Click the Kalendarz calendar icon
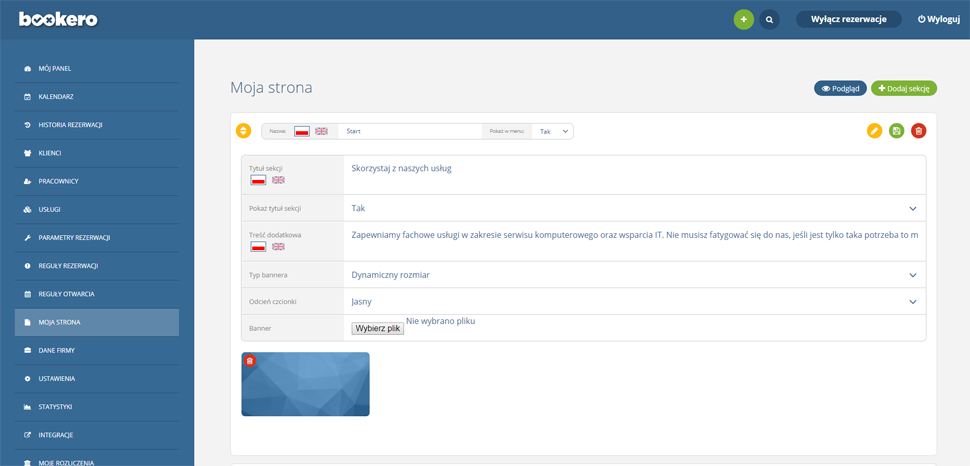970x466 pixels. point(27,97)
